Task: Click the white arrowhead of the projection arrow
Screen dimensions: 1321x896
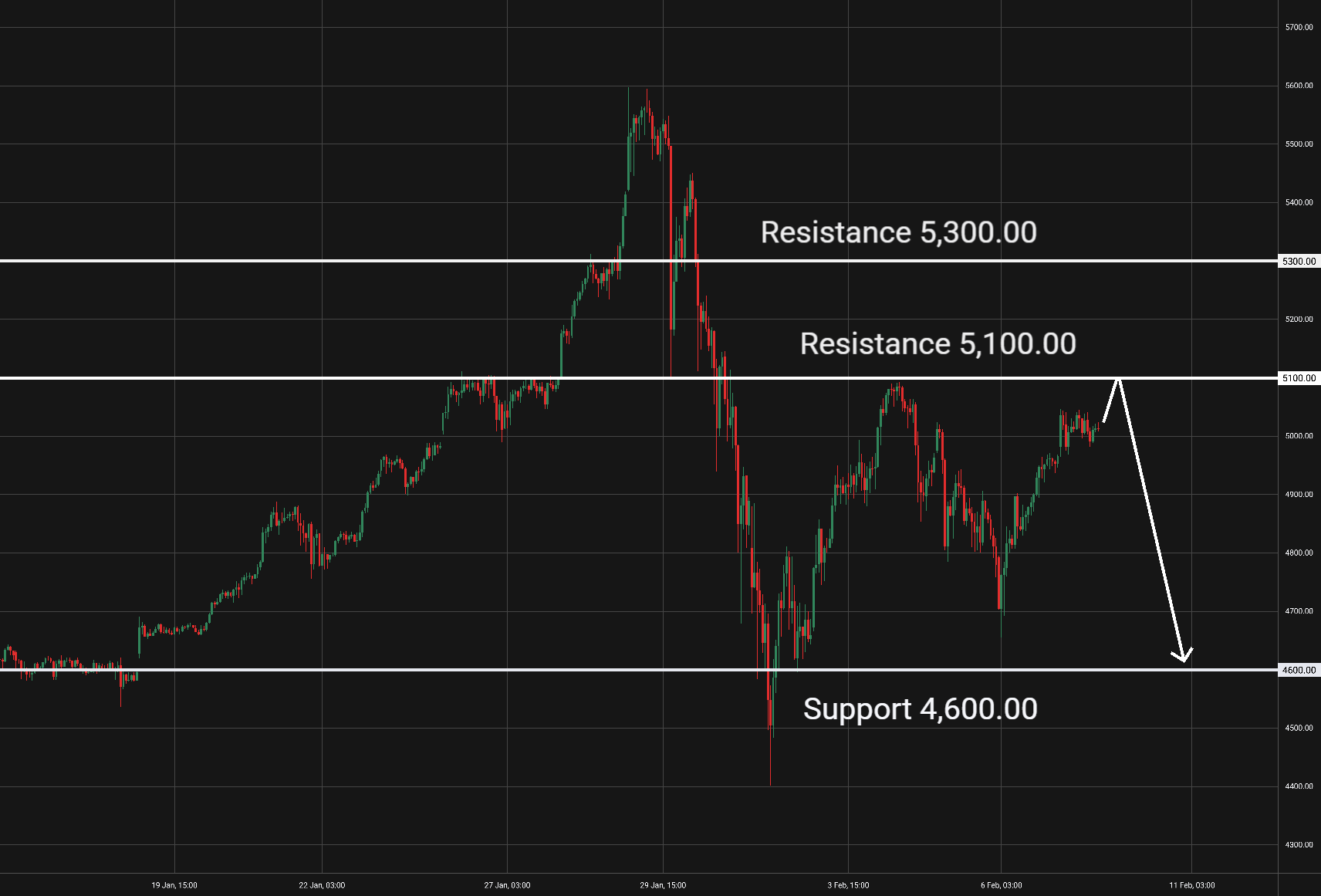Action: (x=1182, y=656)
